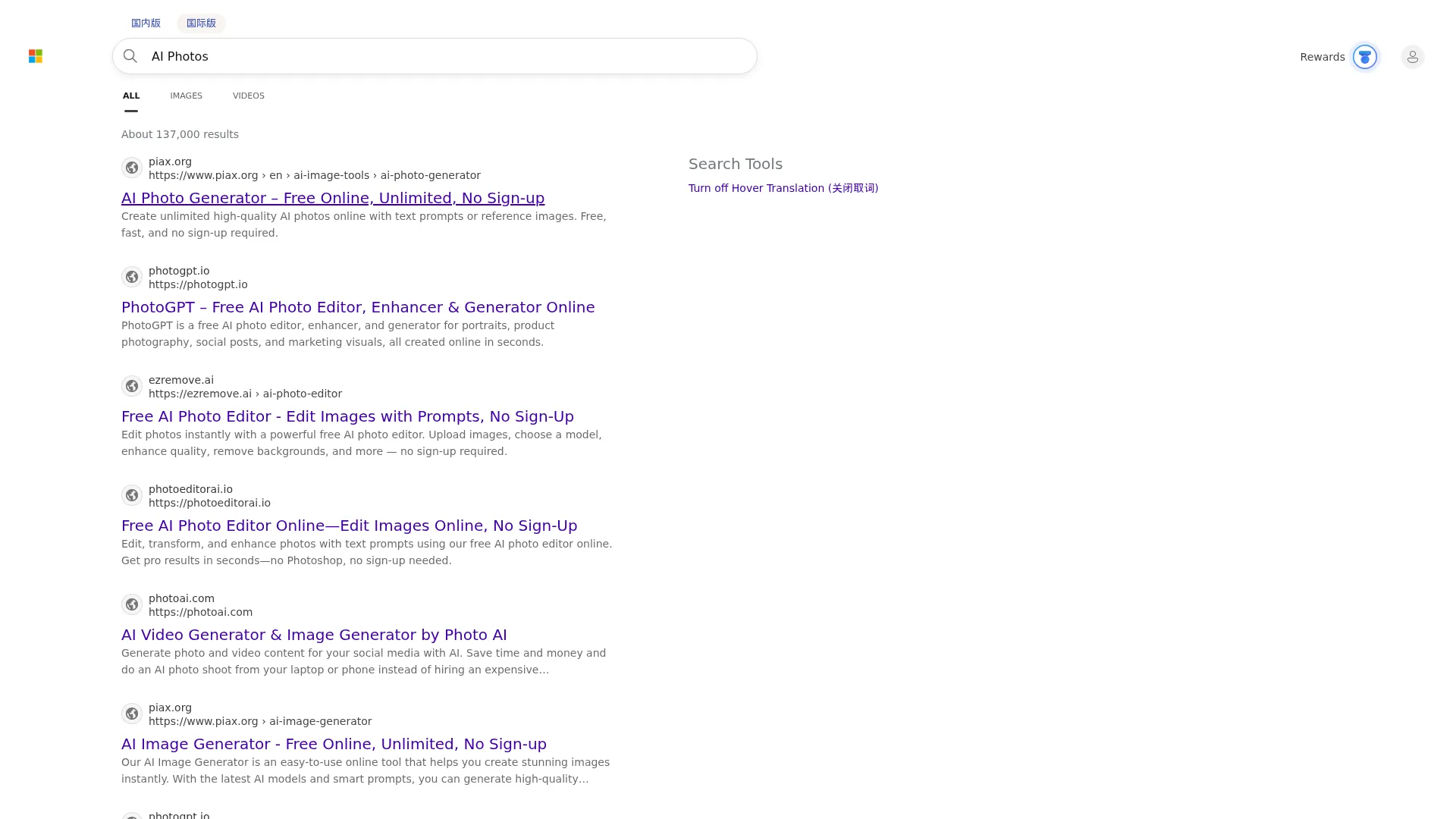Open AI Video Generator & Image Generator link
Screen dimensions: 1456x819
pyautogui.click(x=314, y=635)
